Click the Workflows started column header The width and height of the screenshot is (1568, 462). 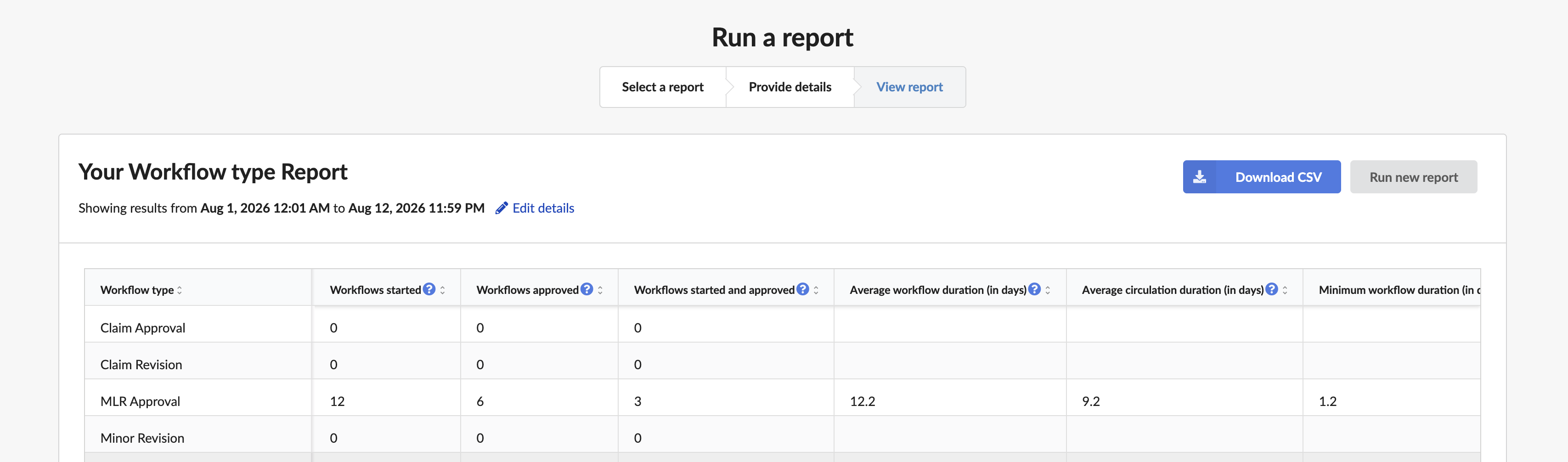pos(387,287)
